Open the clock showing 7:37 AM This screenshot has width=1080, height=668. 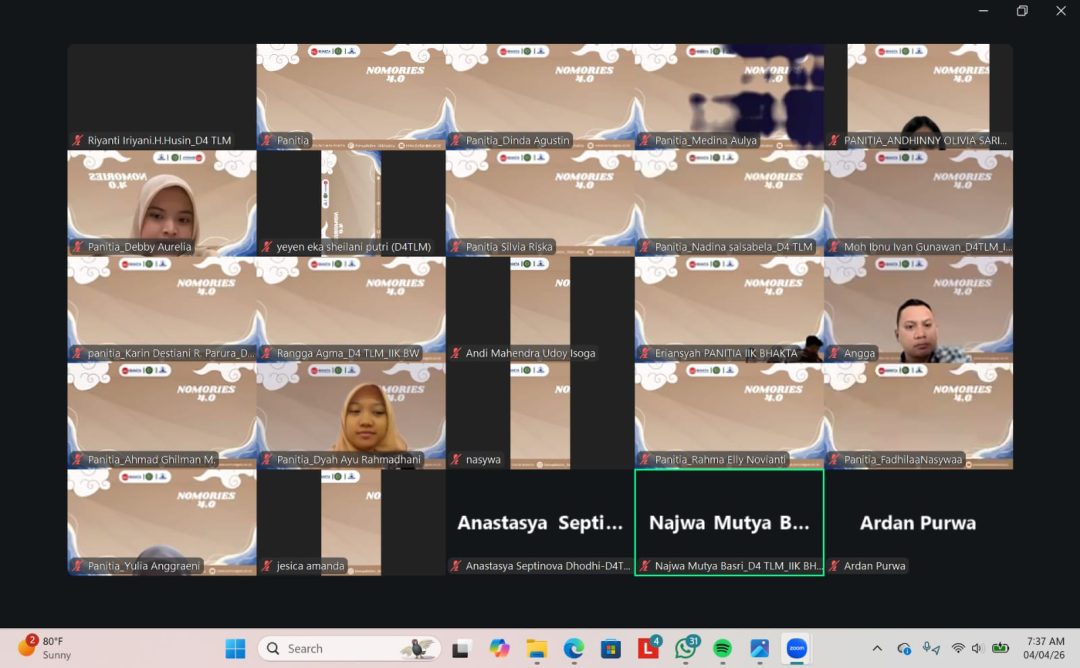(1044, 648)
